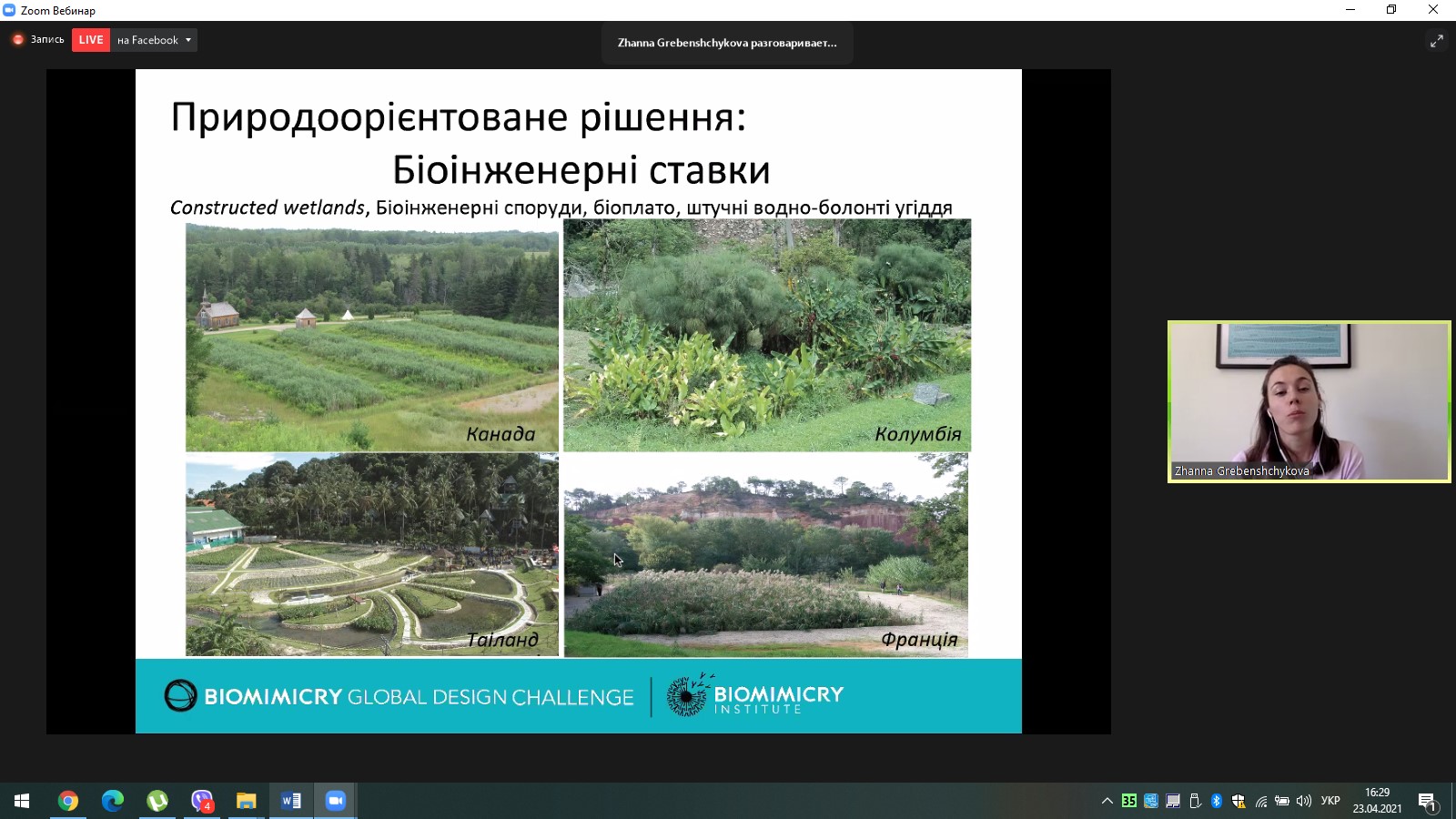Click the battery status tray icon
This screenshot has width=1456, height=819.
[1283, 802]
